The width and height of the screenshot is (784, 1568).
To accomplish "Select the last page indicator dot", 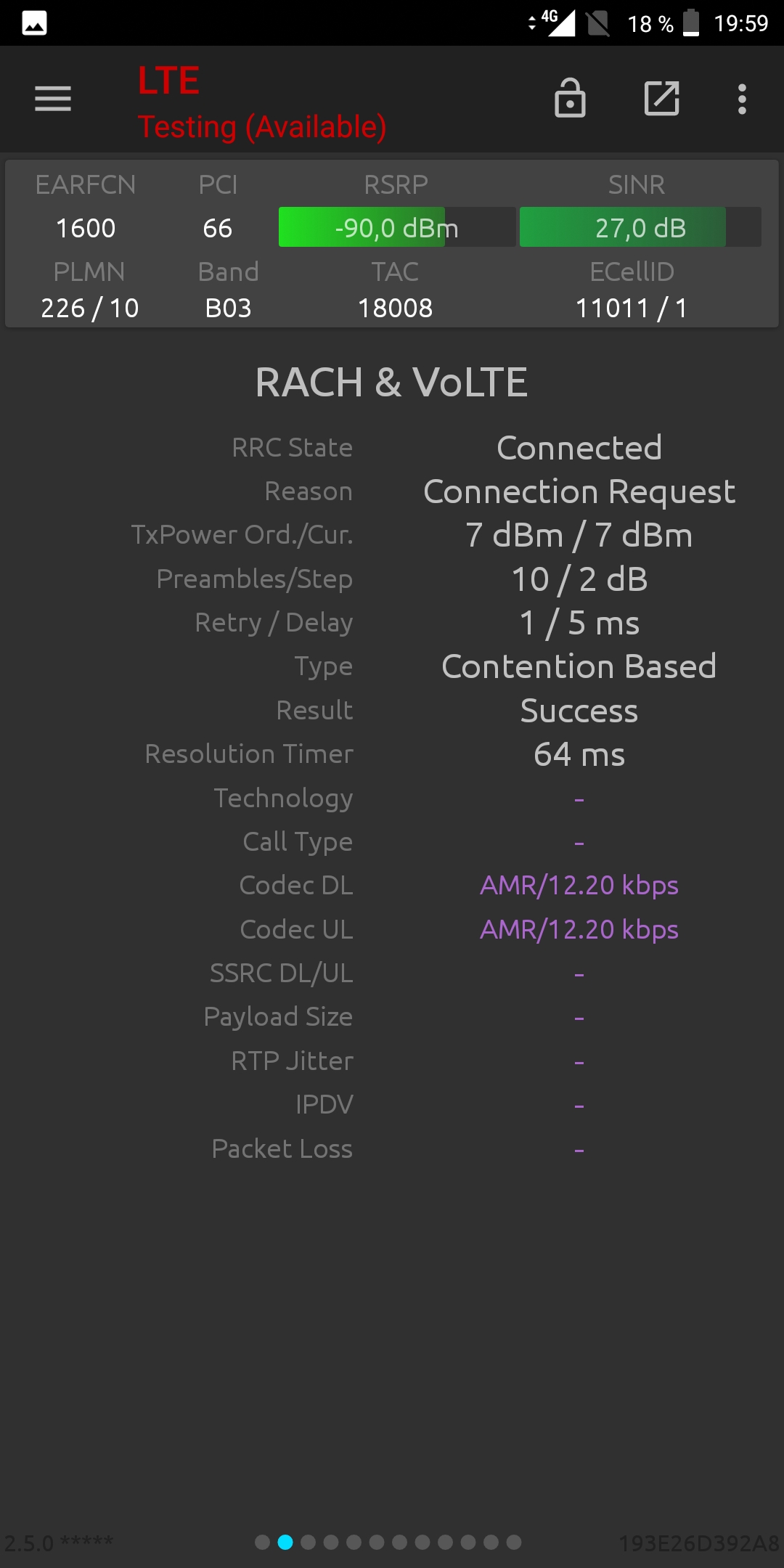I will (x=514, y=1542).
